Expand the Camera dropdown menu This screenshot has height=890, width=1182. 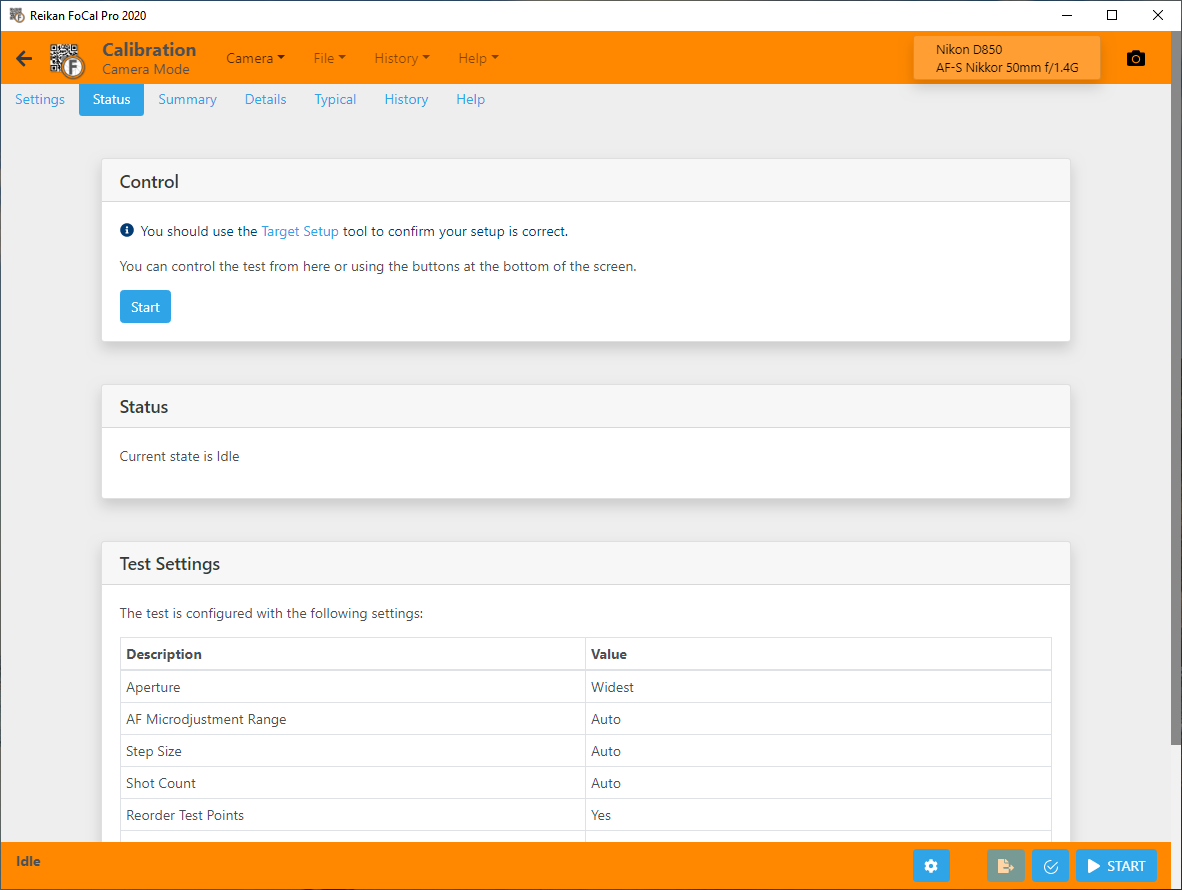(255, 58)
